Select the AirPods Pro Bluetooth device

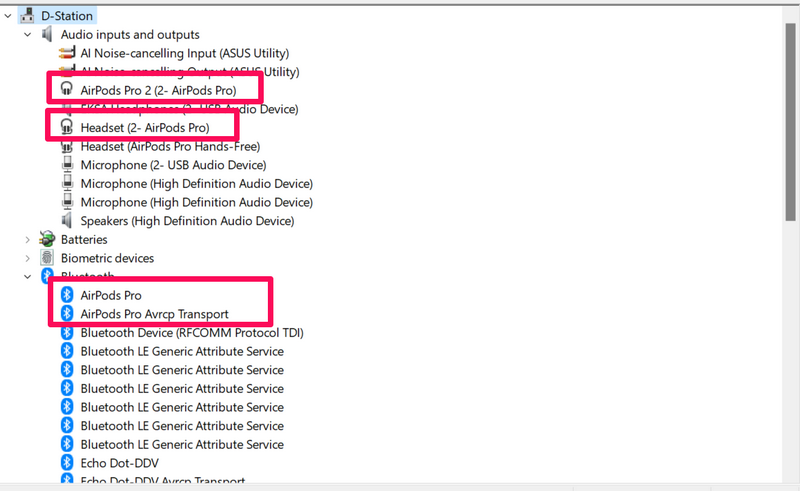coord(111,295)
